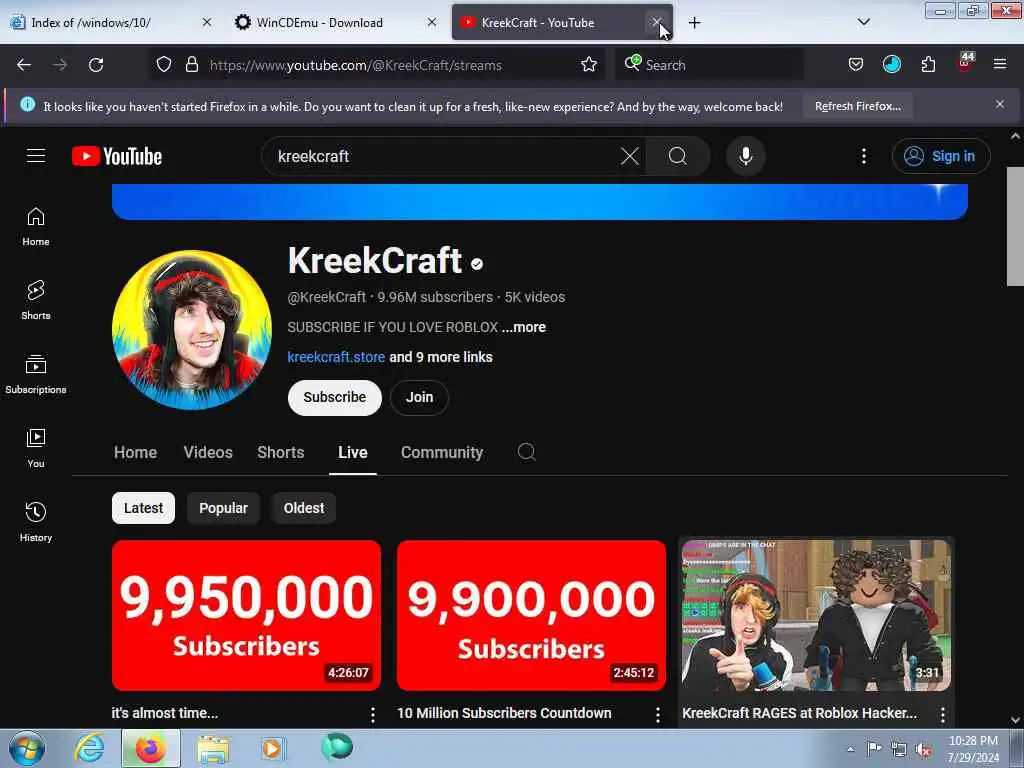Open options for "it's almost time..." video

point(373,715)
